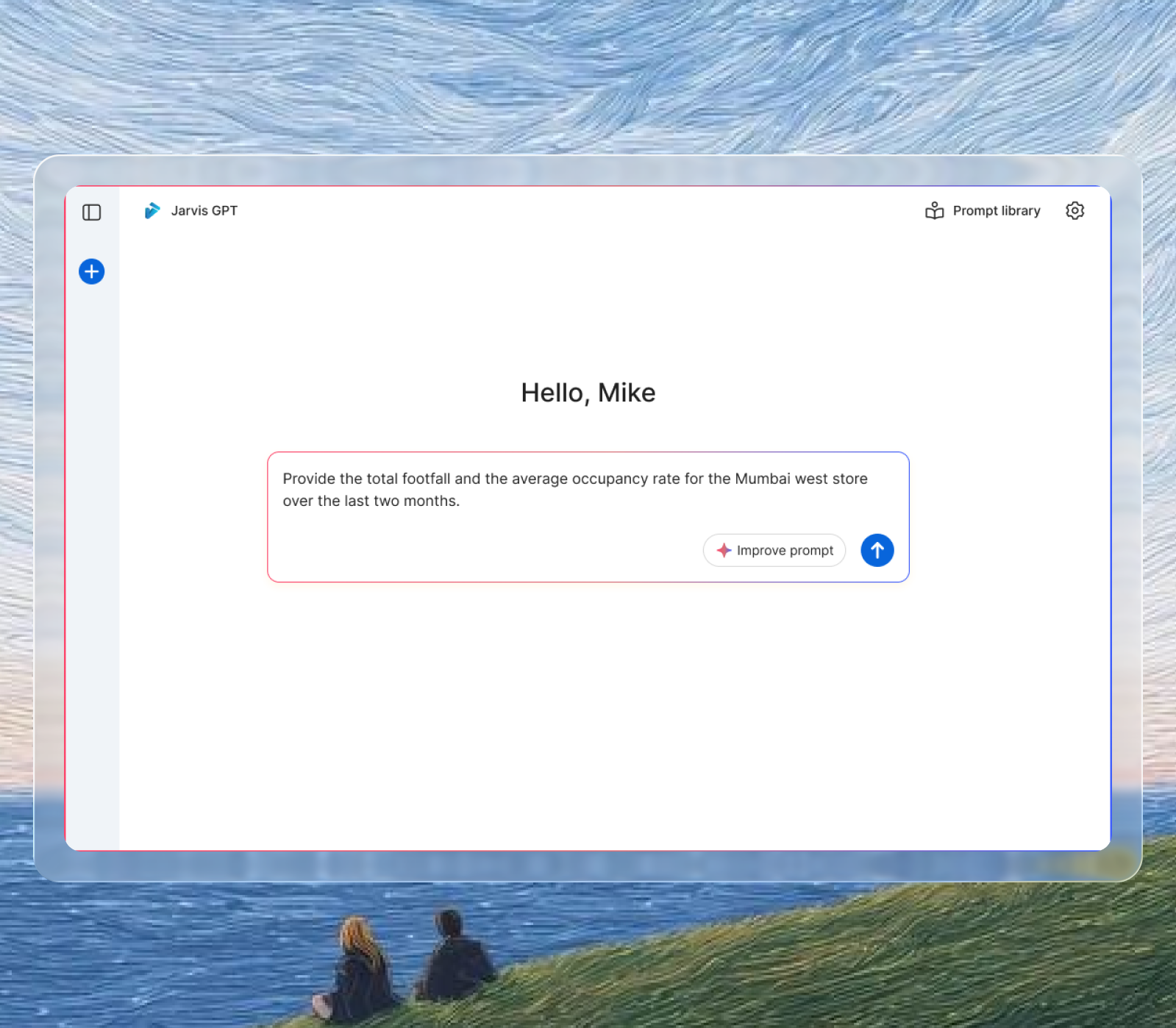Start a new chat with plus button

point(92,271)
